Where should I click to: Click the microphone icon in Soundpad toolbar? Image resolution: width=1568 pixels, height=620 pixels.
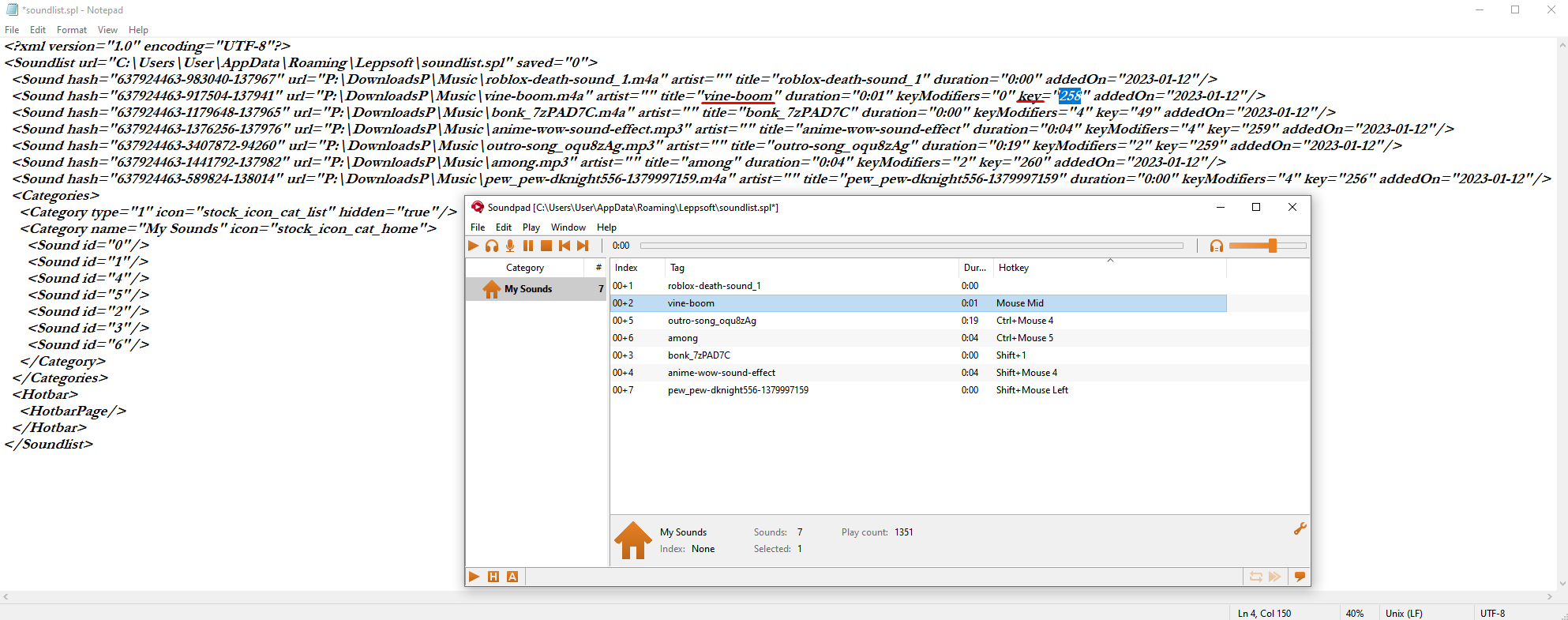click(510, 246)
